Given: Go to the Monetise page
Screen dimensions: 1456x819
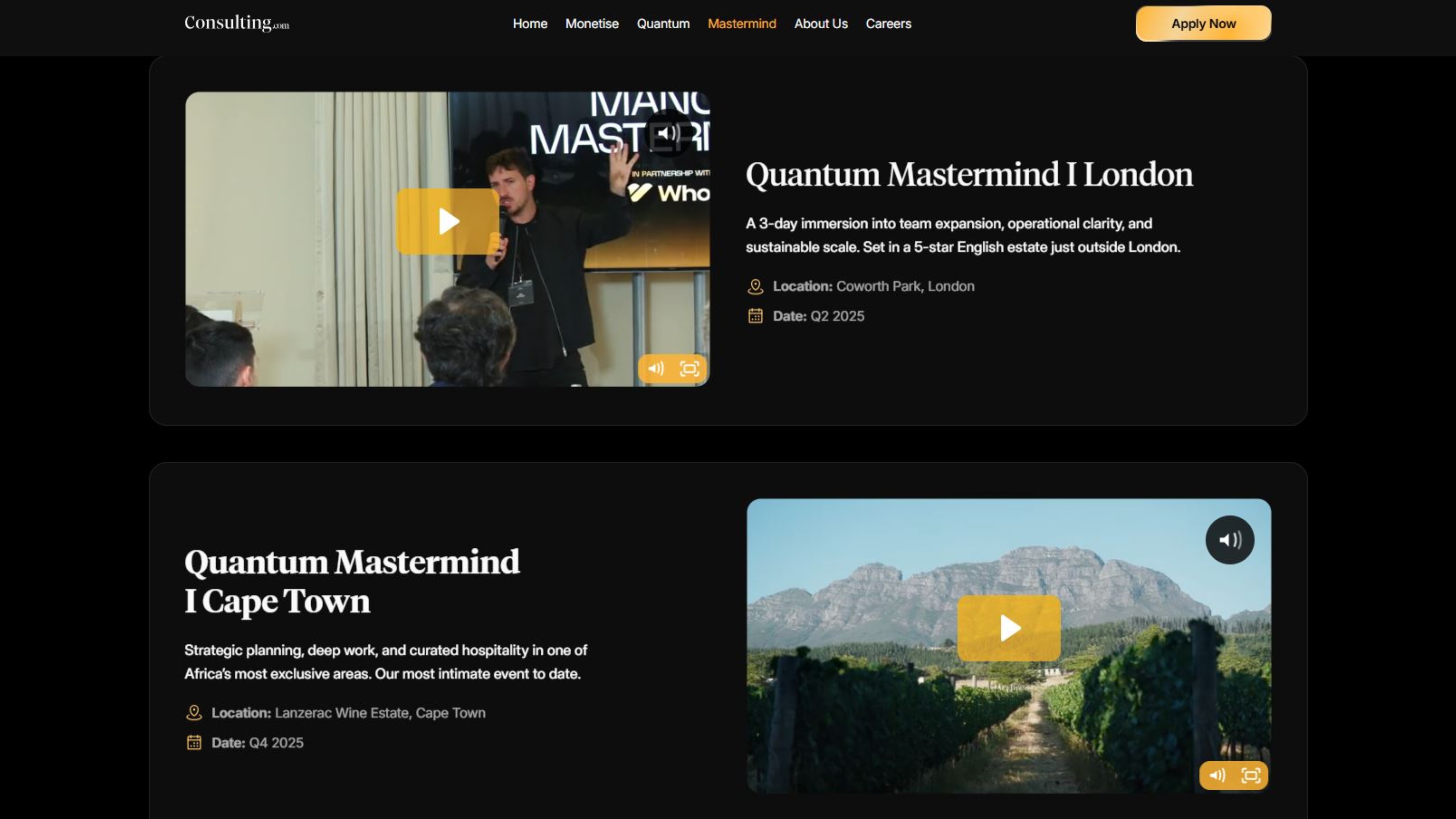Looking at the screenshot, I should [x=592, y=24].
